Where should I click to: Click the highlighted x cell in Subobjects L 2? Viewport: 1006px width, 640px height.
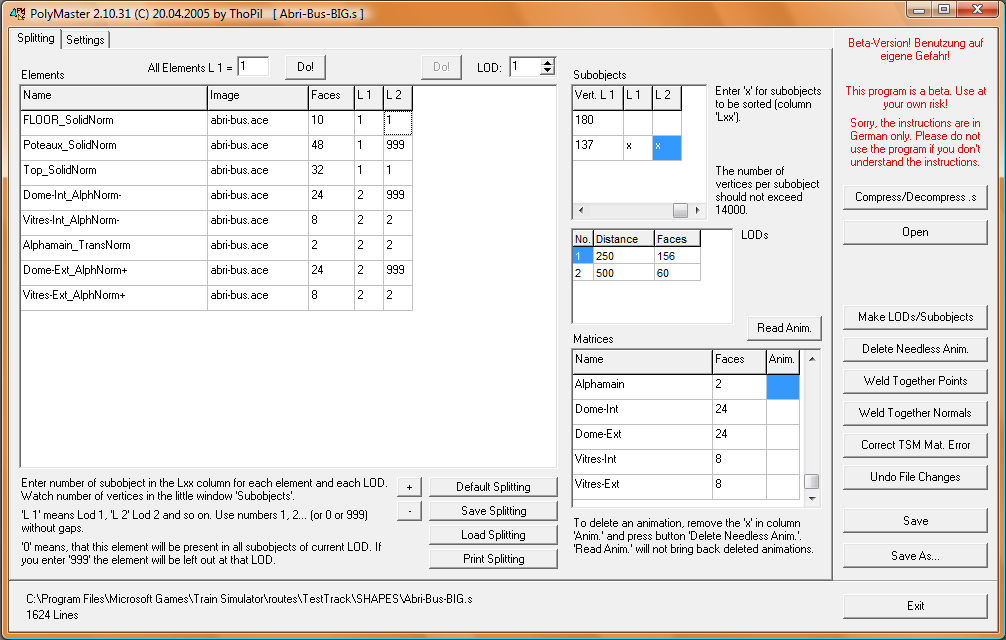tap(667, 147)
